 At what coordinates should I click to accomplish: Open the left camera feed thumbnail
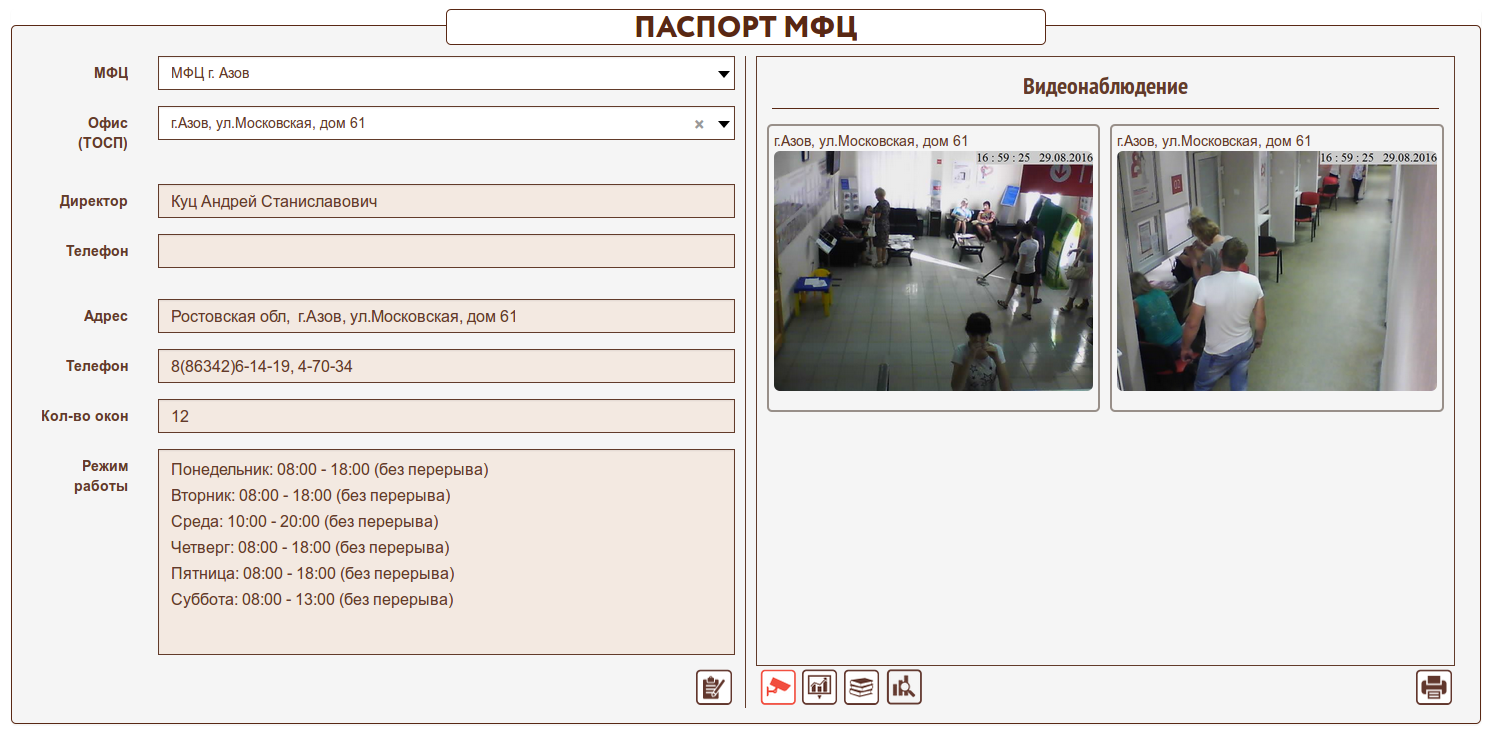point(933,270)
